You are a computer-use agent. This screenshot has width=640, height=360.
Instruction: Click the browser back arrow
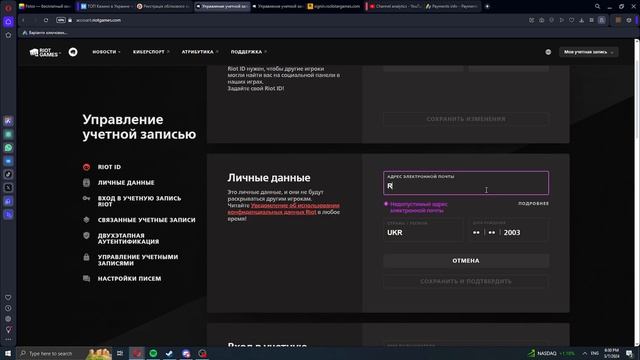(x=23, y=20)
